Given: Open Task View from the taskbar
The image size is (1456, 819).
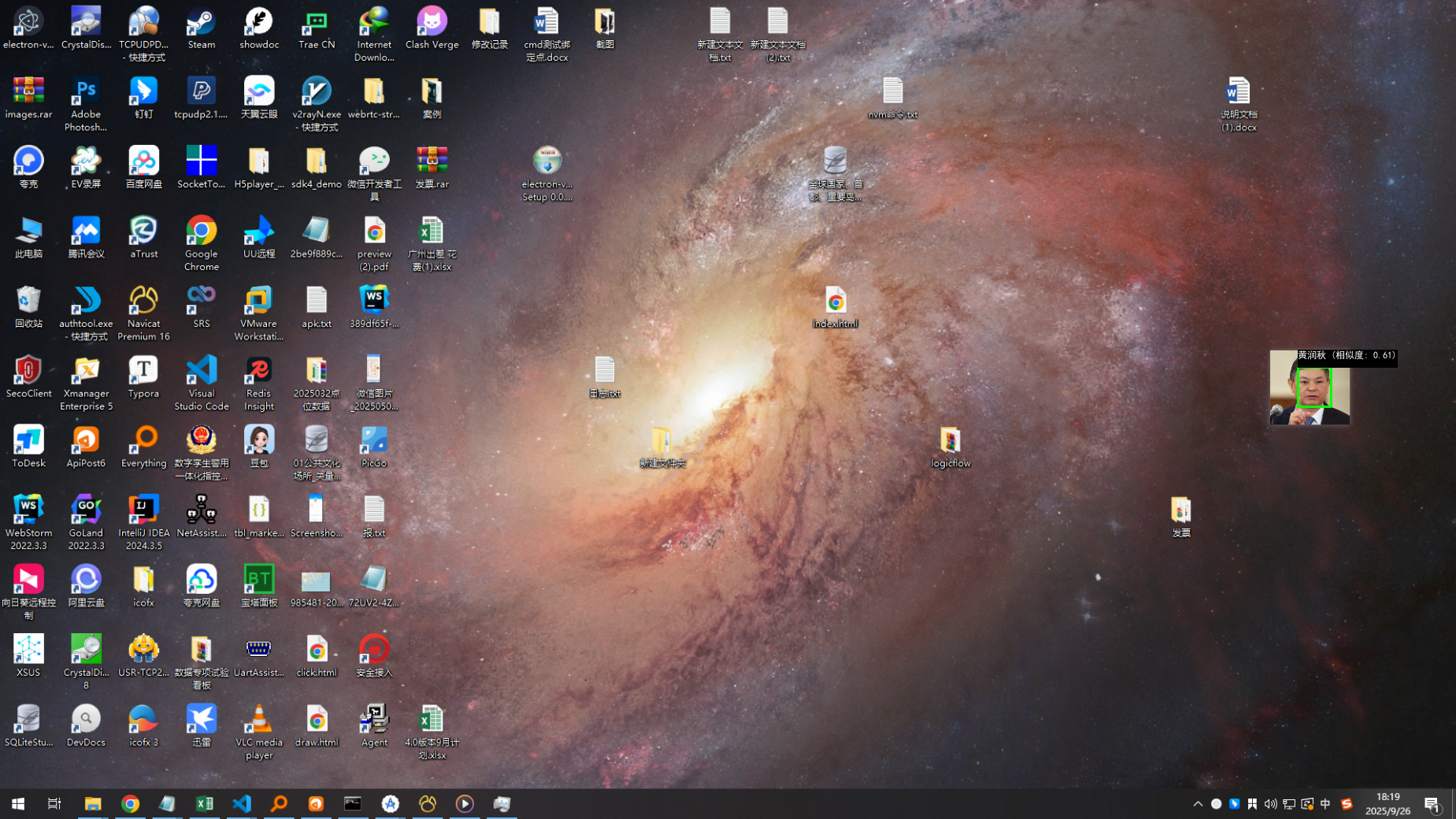Looking at the screenshot, I should (x=54, y=803).
